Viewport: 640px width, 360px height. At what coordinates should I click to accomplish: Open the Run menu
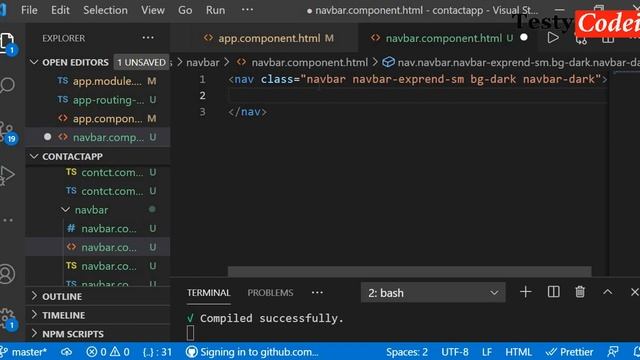coord(215,10)
